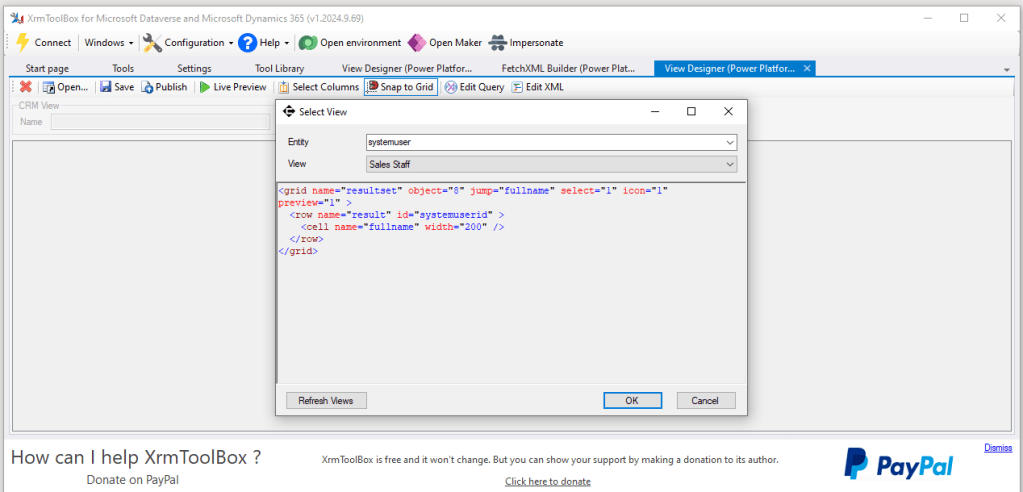The height and width of the screenshot is (492, 1023).
Task: Click Edit Query in toolbar
Action: [474, 87]
